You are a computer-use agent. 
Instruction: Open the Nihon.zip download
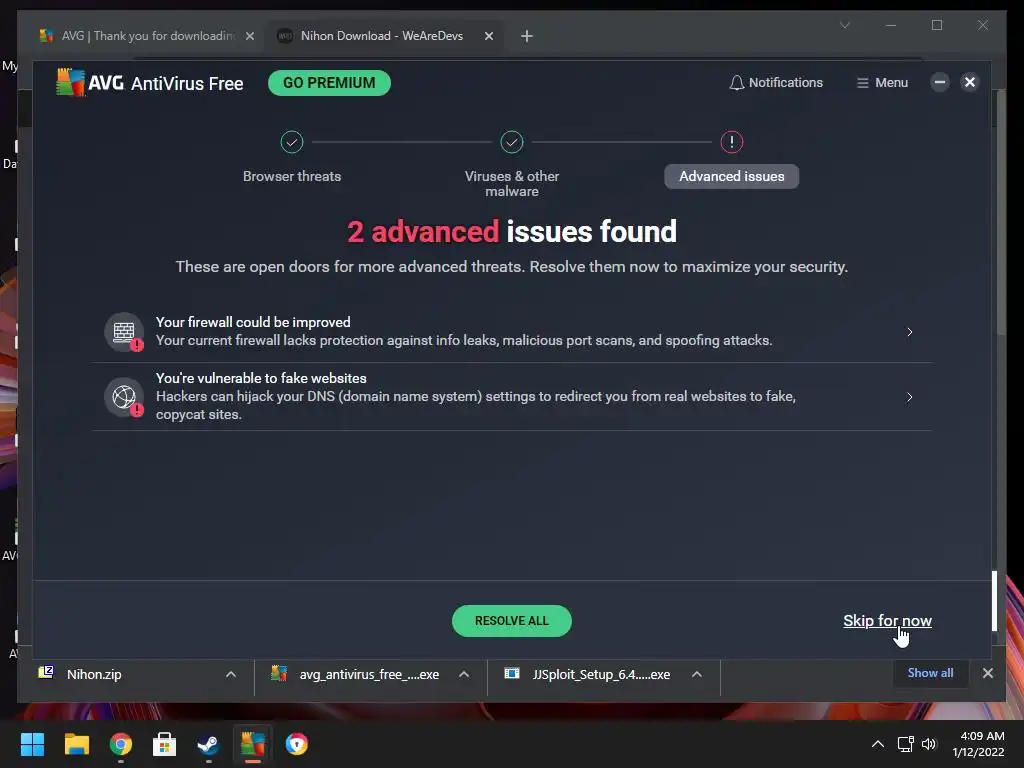94,675
